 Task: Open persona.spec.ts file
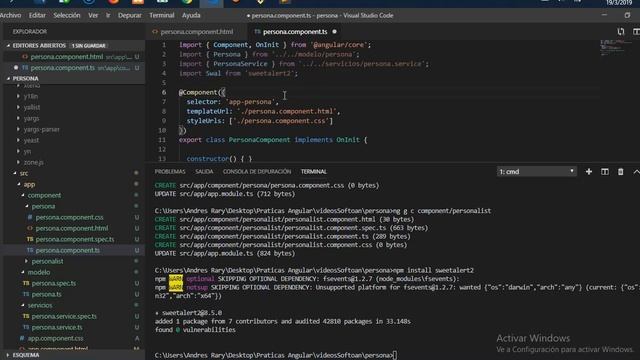[73, 283]
